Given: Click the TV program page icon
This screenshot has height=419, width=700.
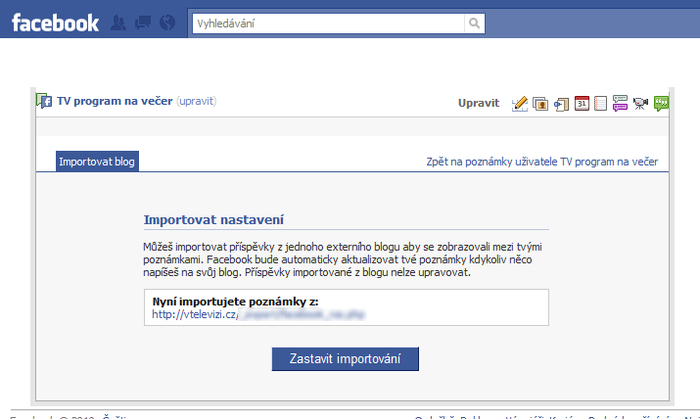Looking at the screenshot, I should 44,101.
